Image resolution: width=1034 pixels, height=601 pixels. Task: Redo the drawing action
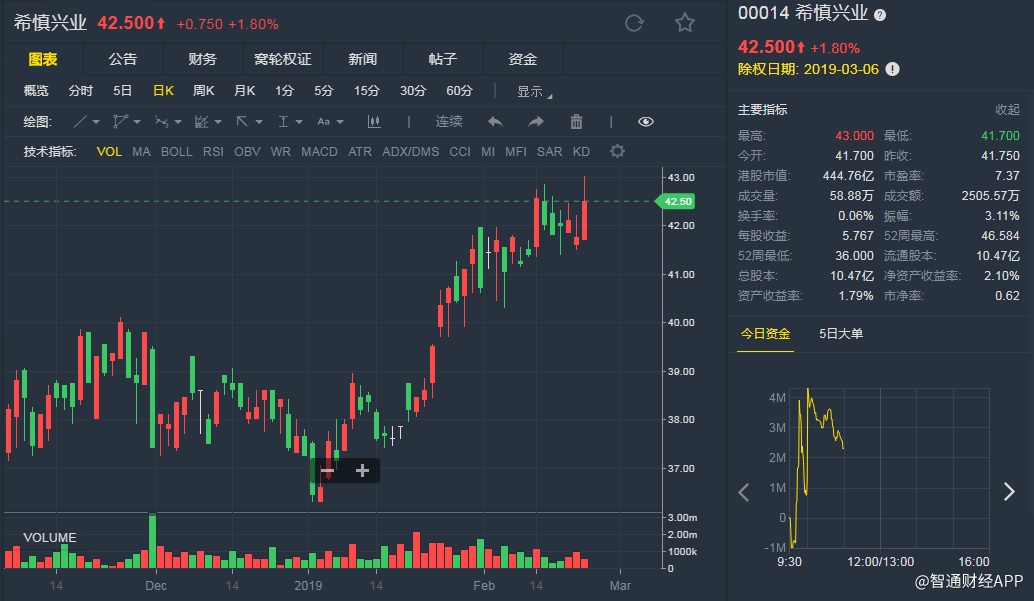pos(536,122)
